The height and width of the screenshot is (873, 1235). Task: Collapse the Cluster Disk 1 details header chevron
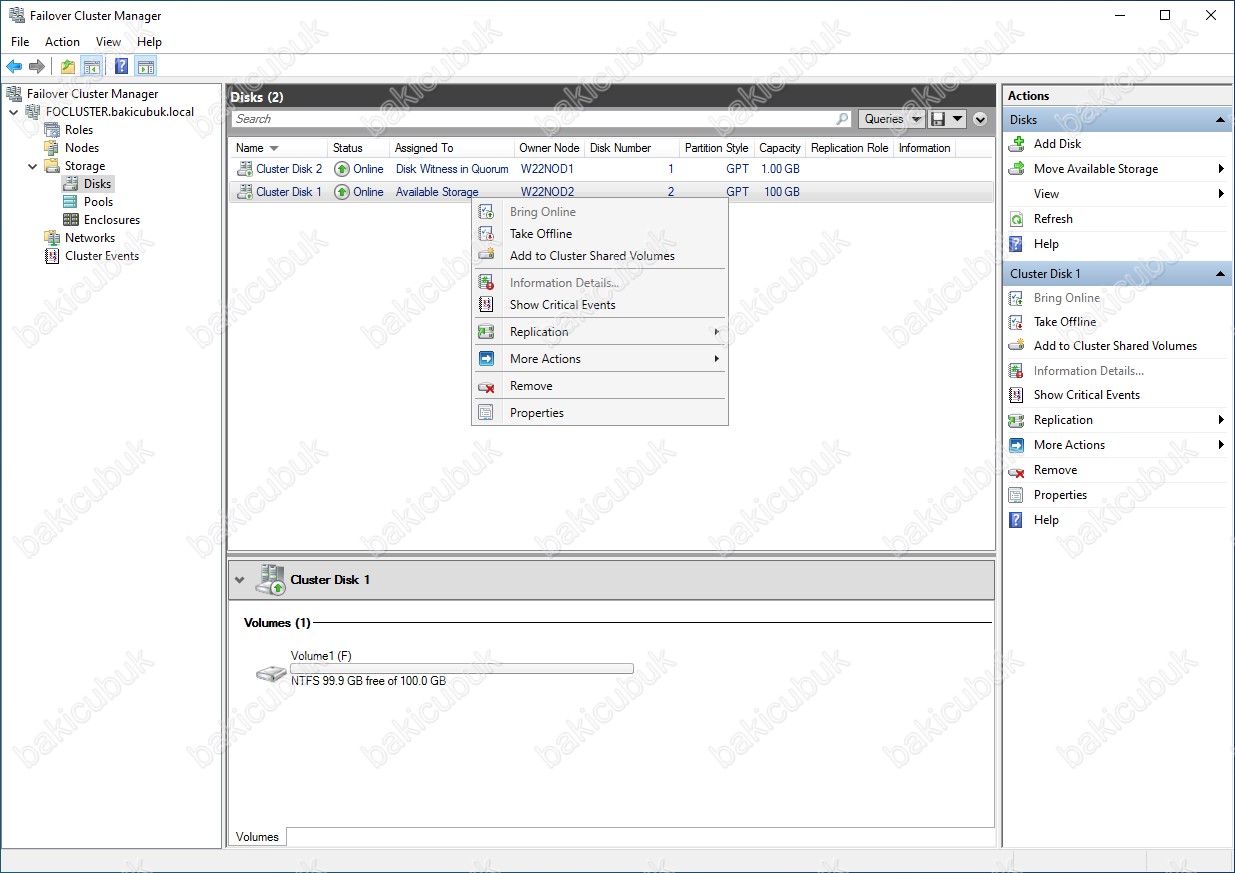point(239,580)
